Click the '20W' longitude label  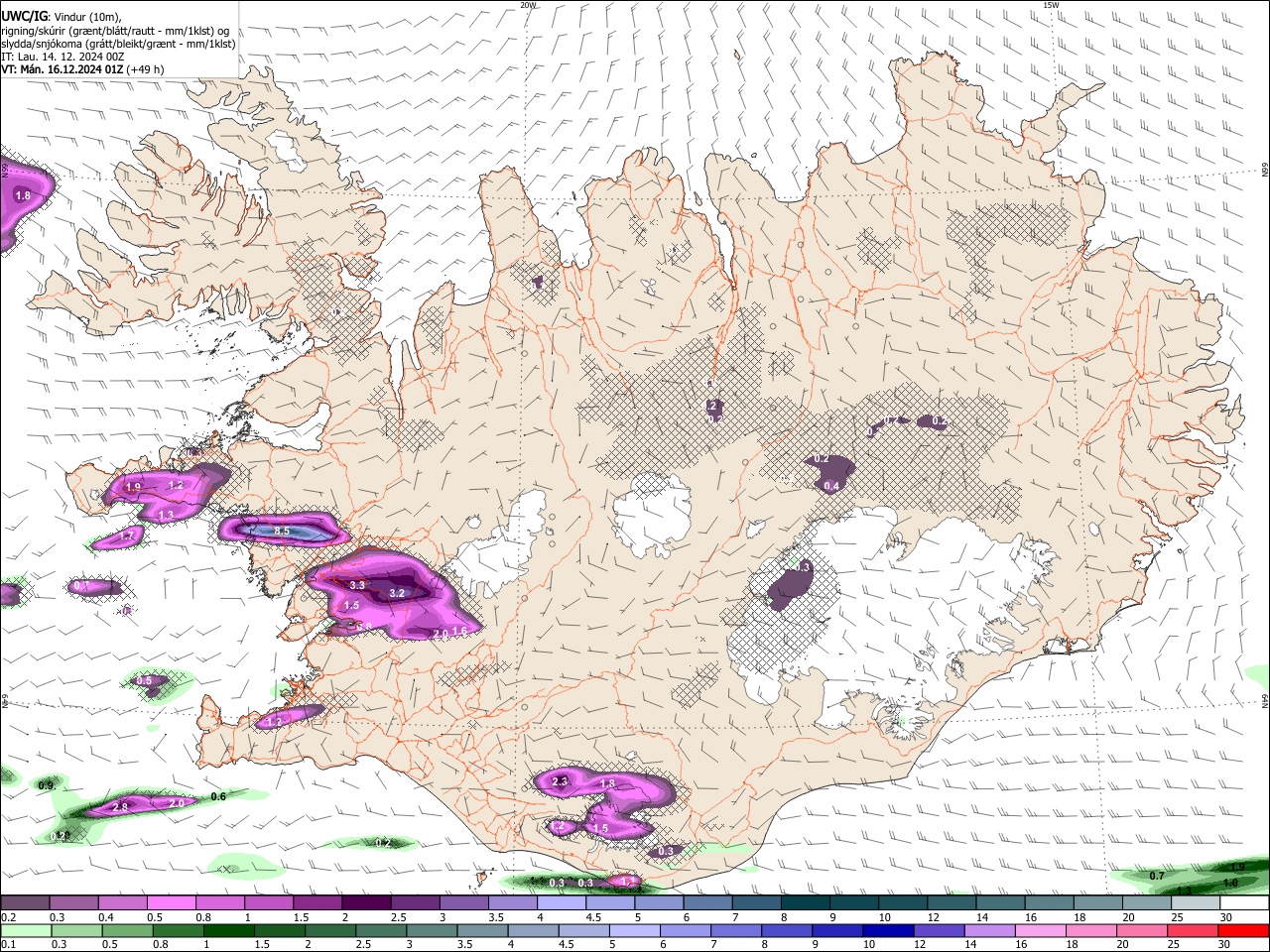coord(528,5)
